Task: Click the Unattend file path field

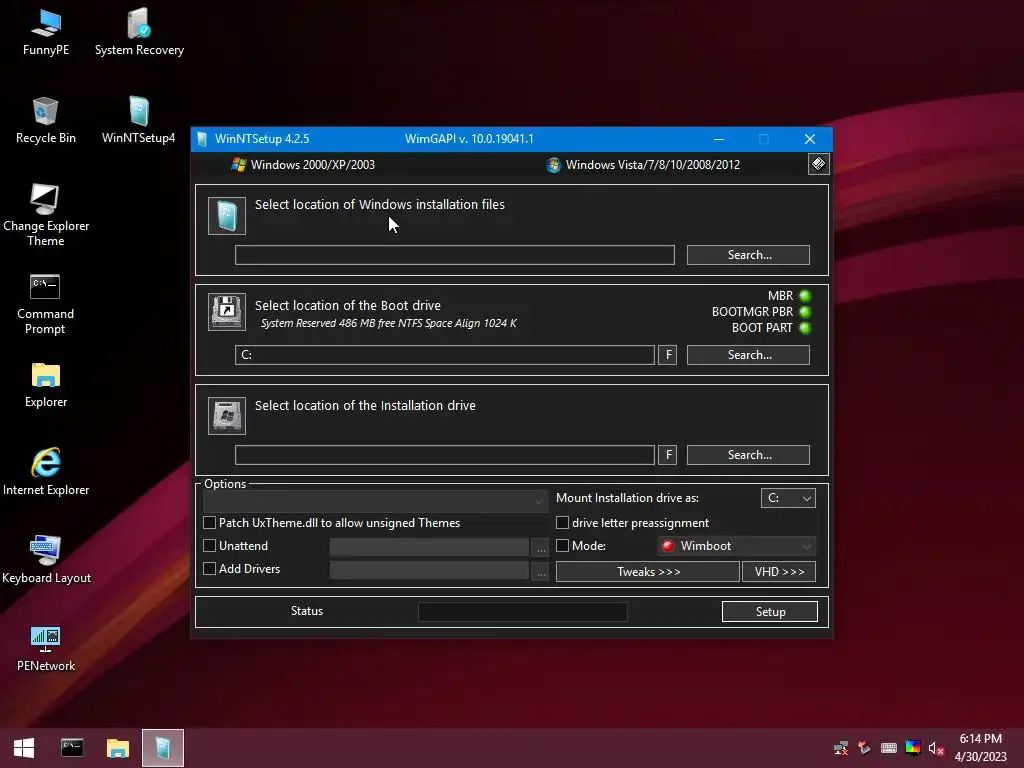Action: [429, 547]
